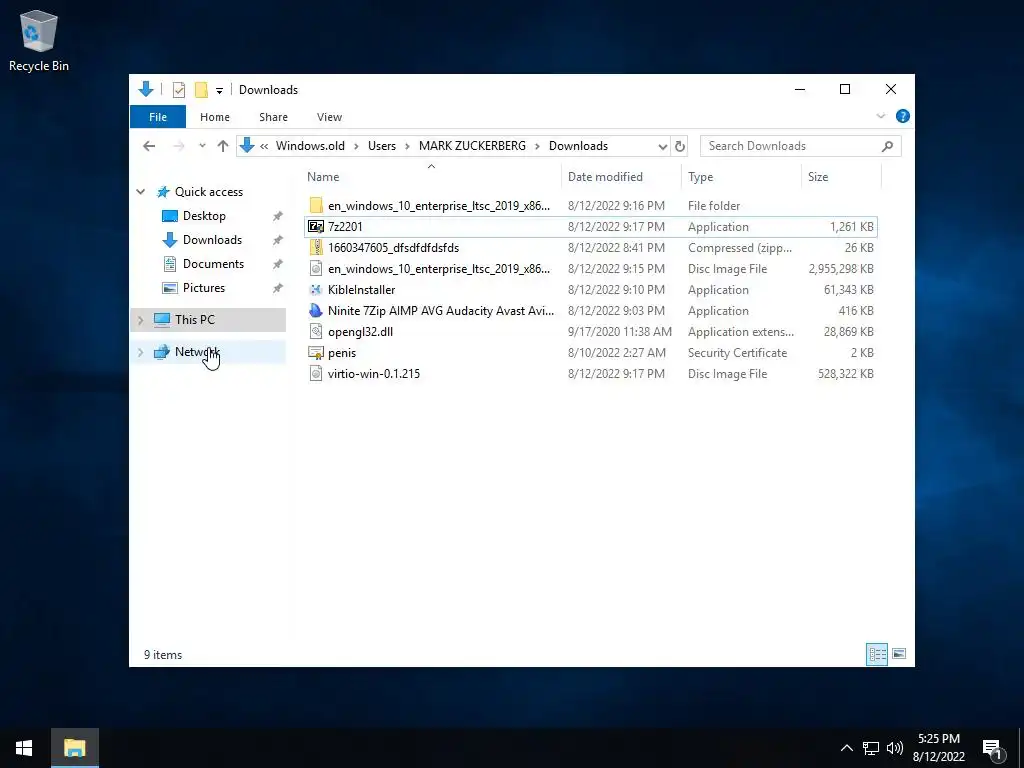Select the 7z2201 application icon

316,227
